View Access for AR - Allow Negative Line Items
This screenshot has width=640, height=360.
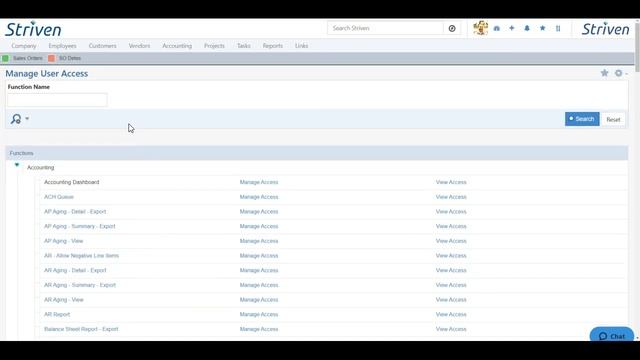451,256
